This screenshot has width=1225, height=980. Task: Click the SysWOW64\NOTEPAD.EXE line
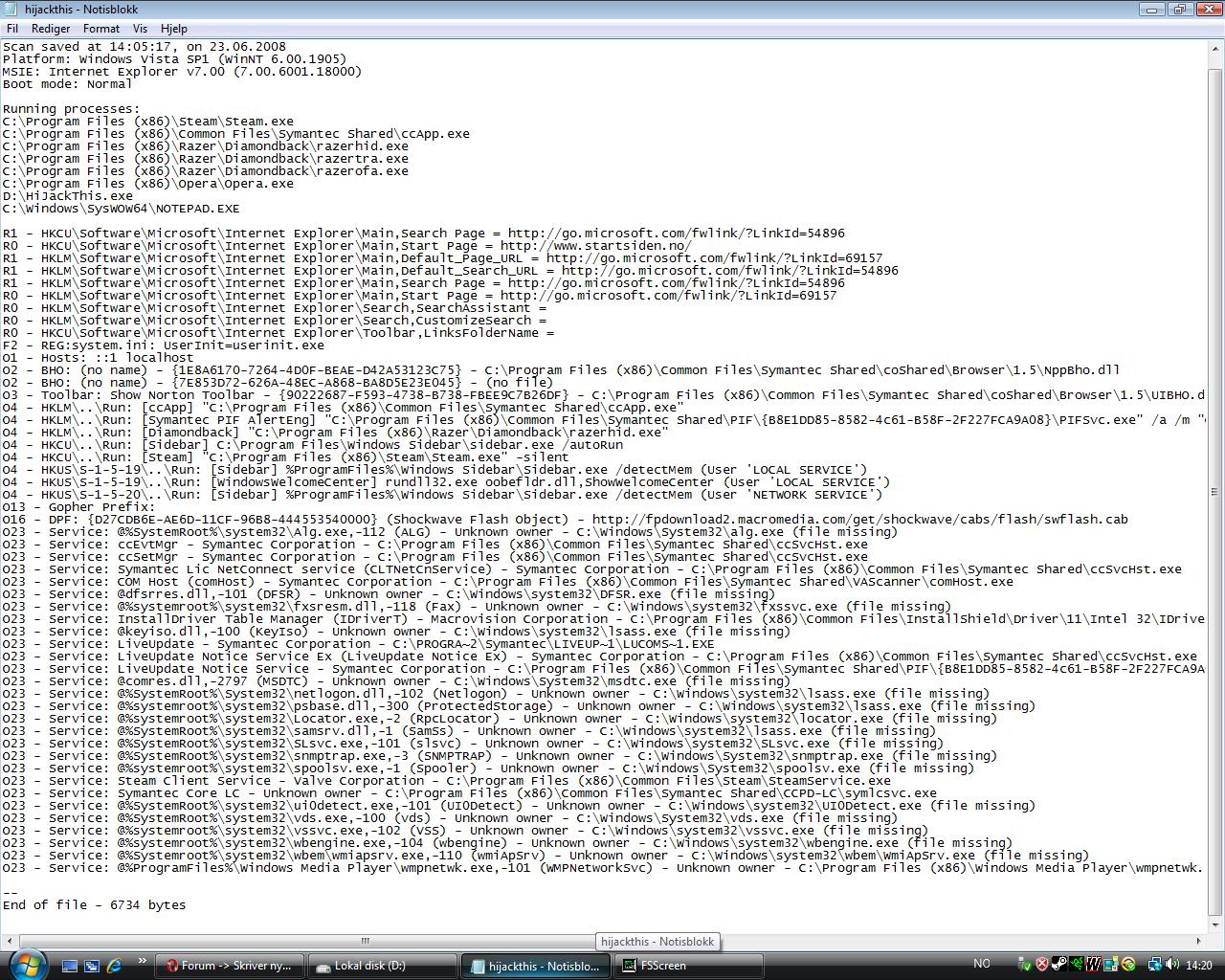(121, 208)
